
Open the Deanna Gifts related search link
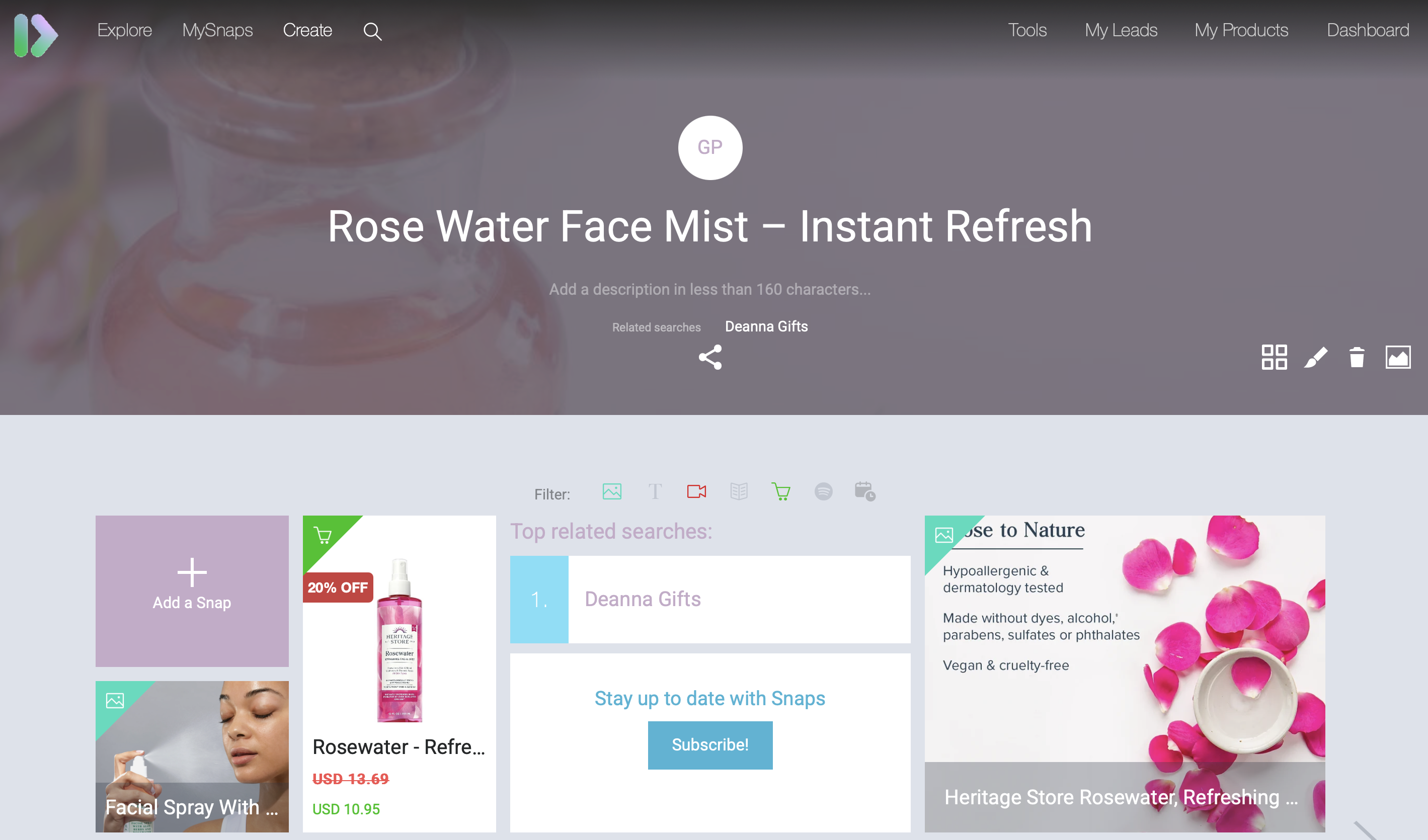click(766, 326)
